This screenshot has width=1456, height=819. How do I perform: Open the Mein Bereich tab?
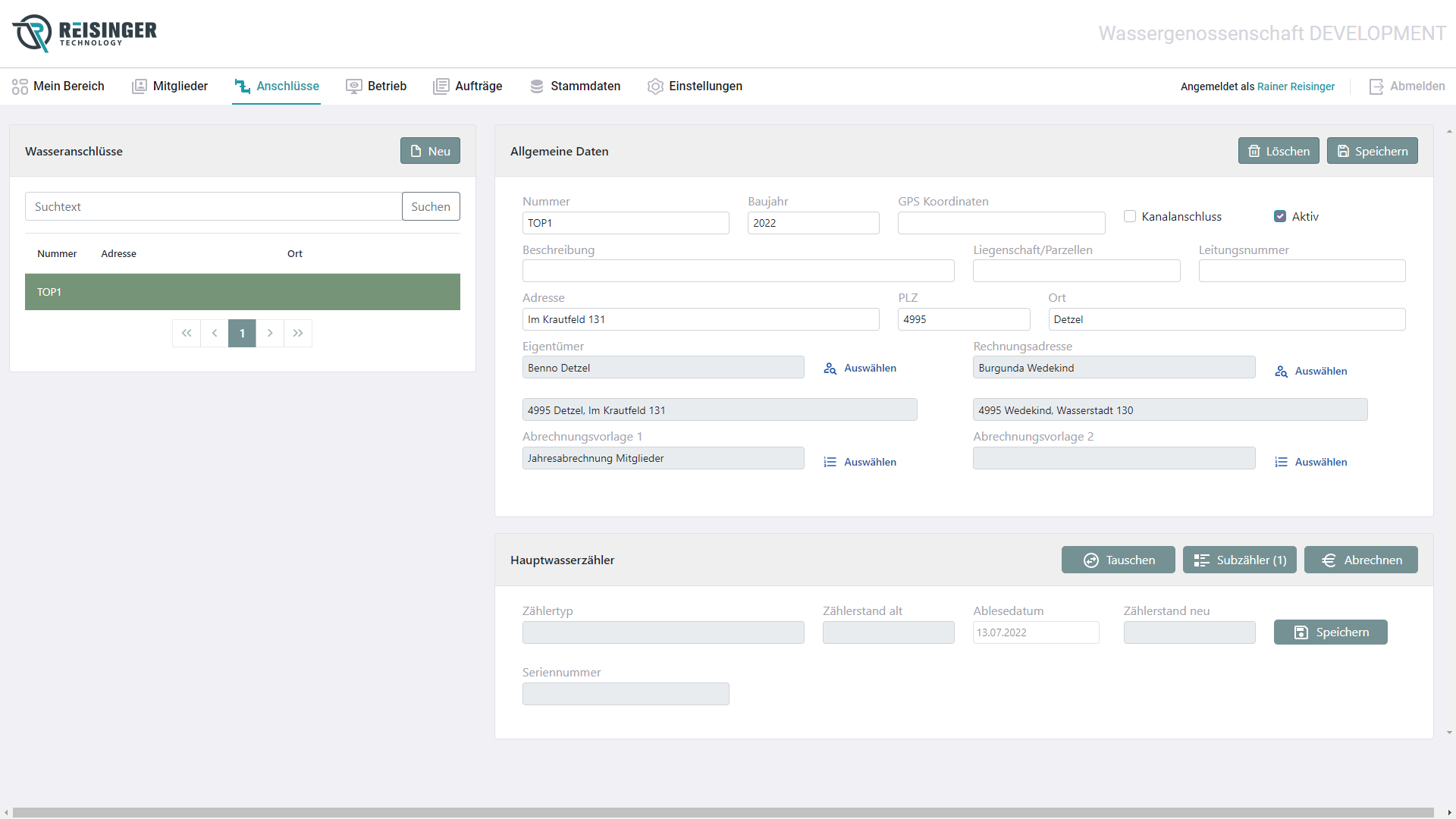58,86
